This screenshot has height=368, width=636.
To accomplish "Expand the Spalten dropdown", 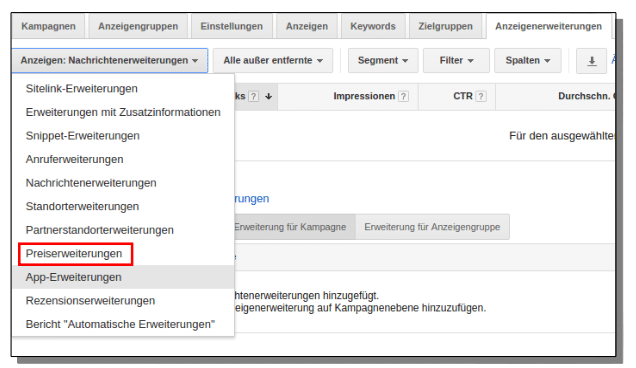I will (x=528, y=60).
